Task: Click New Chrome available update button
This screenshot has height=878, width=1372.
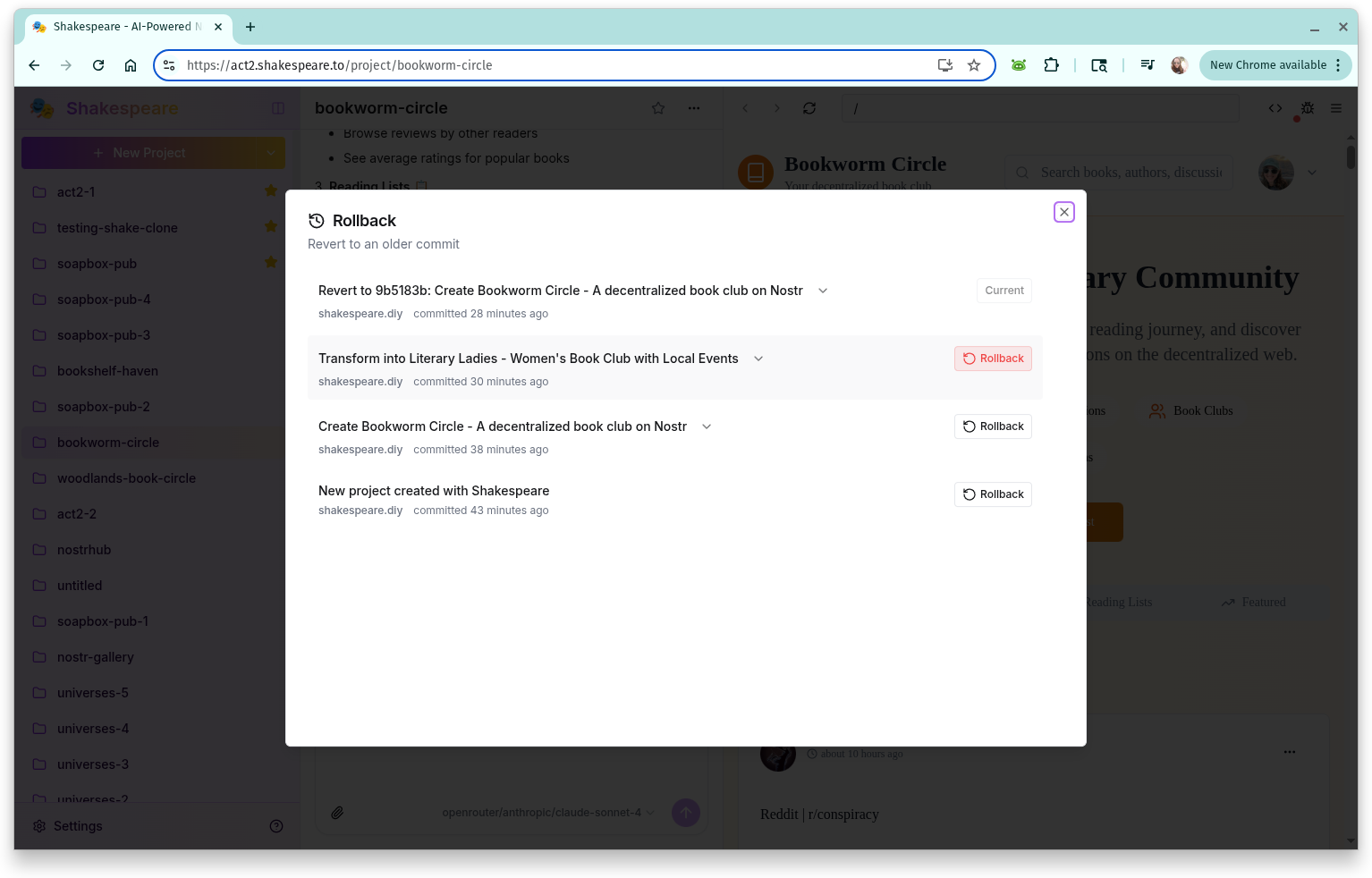Action: tap(1267, 65)
